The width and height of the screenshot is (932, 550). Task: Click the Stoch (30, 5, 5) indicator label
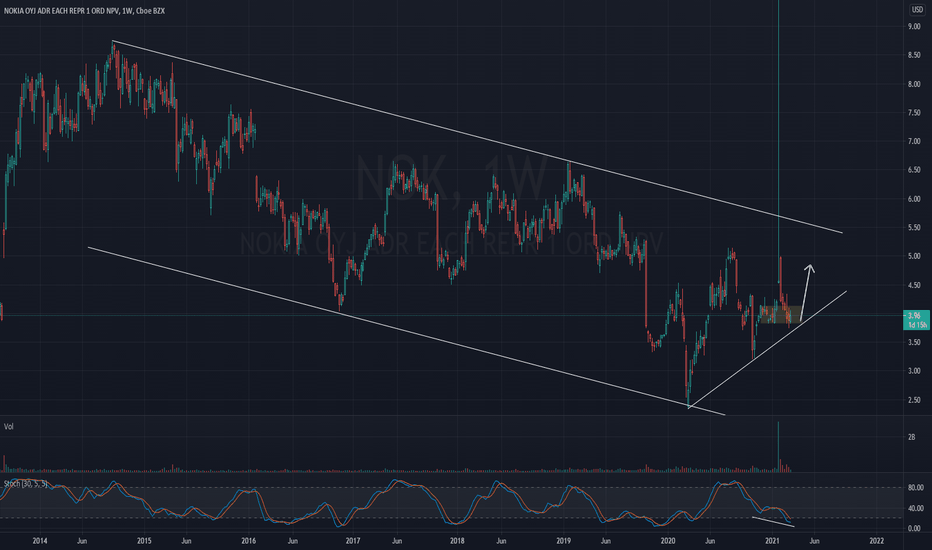pos(26,483)
